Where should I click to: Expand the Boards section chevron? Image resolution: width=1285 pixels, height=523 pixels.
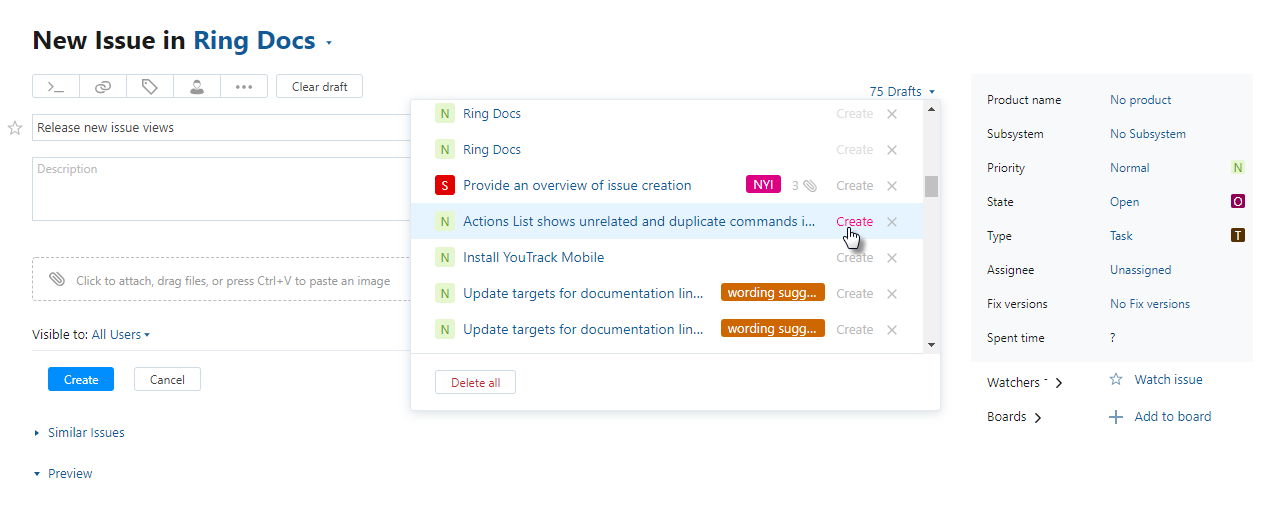1038,418
